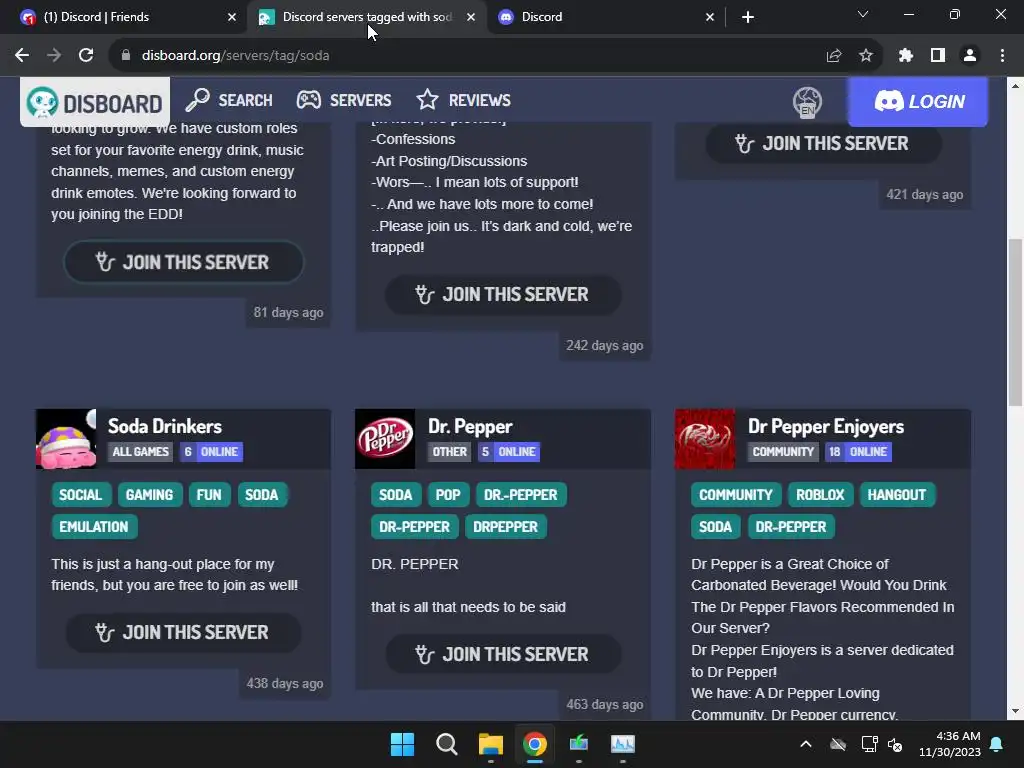This screenshot has height=768, width=1024.
Task: Open Chrome extensions puzzle icon
Action: click(906, 56)
